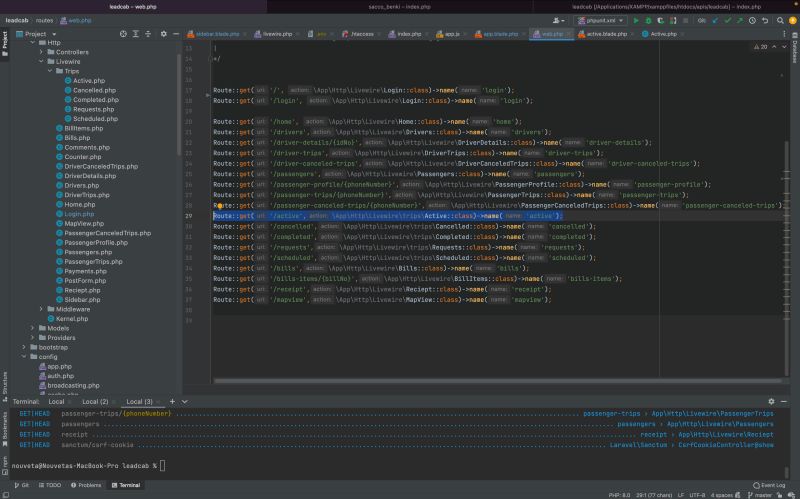This screenshot has width=800, height=499.
Task: Toggle the TODO tool window button
Action: point(50,485)
